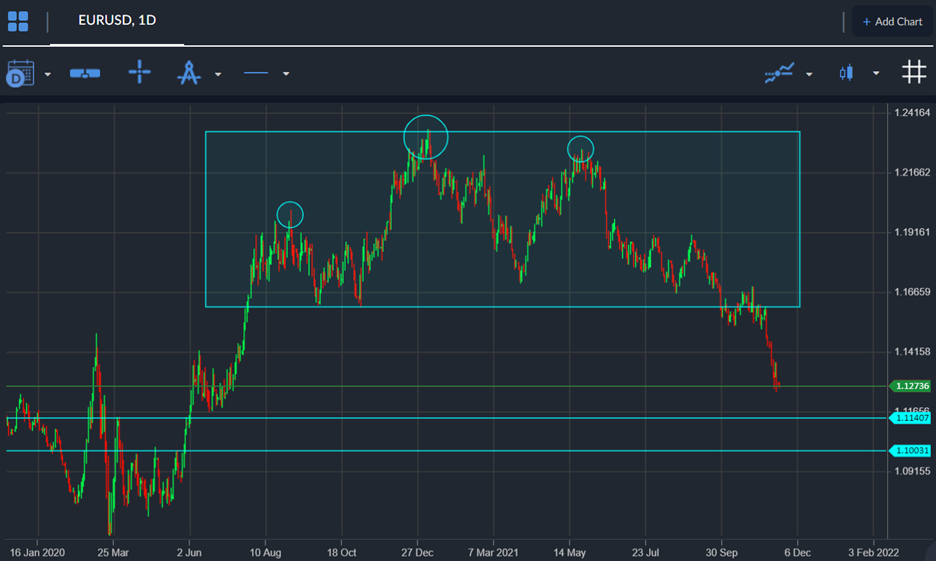Click the 1.16659 price axis value
Image resolution: width=936 pixels, height=561 pixels.
[912, 292]
